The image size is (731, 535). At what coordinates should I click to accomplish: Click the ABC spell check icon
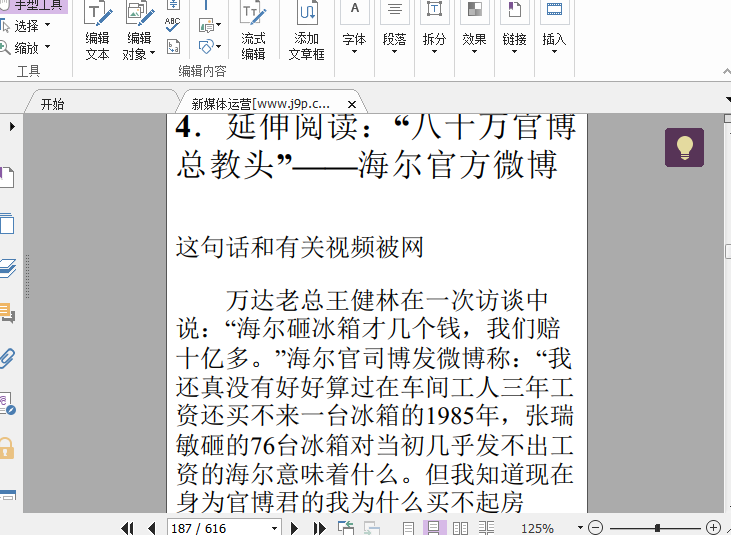pyautogui.click(x=172, y=24)
